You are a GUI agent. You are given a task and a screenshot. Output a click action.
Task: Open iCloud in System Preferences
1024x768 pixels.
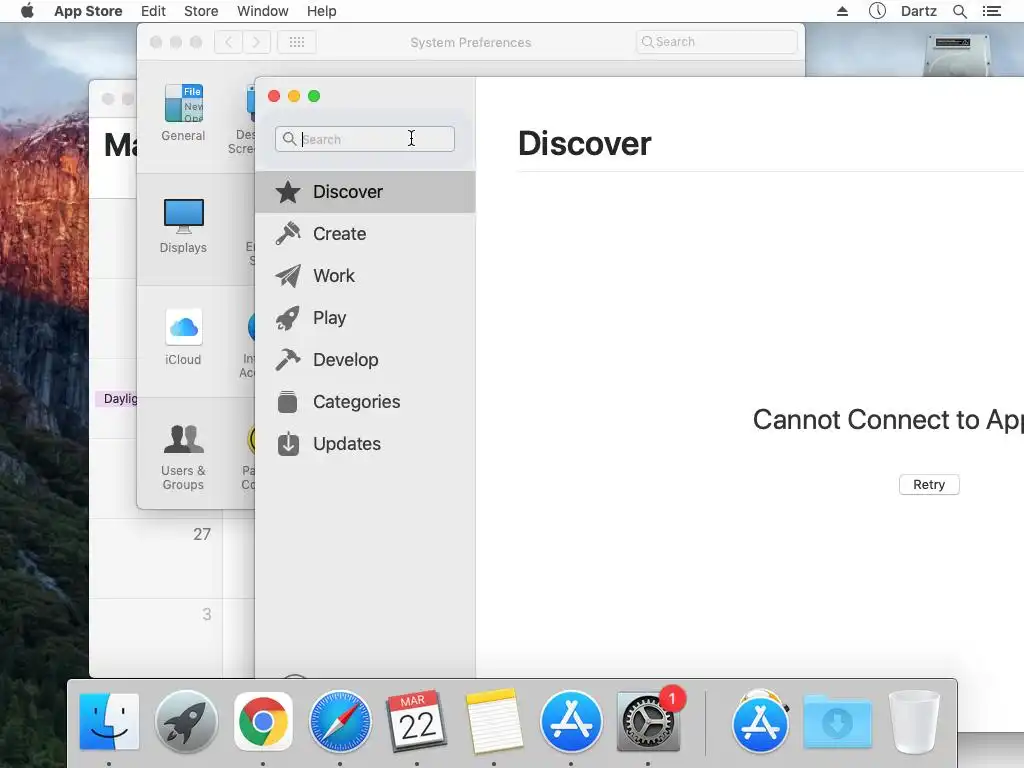click(x=184, y=338)
